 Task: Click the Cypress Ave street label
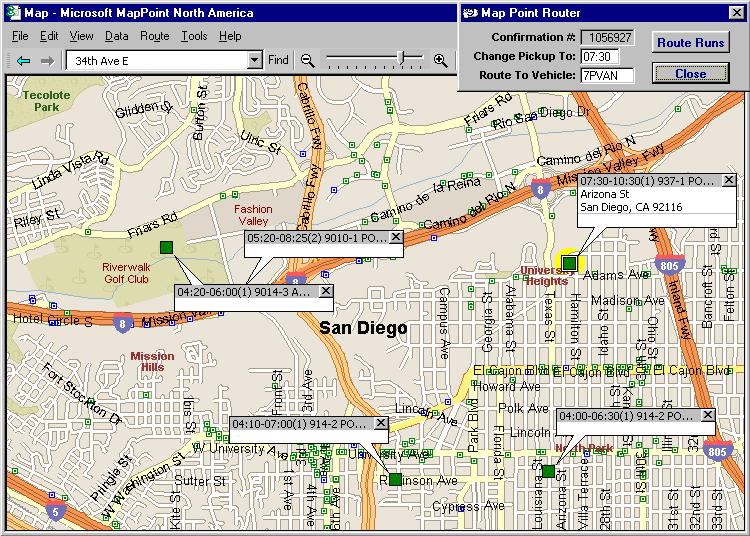468,506
